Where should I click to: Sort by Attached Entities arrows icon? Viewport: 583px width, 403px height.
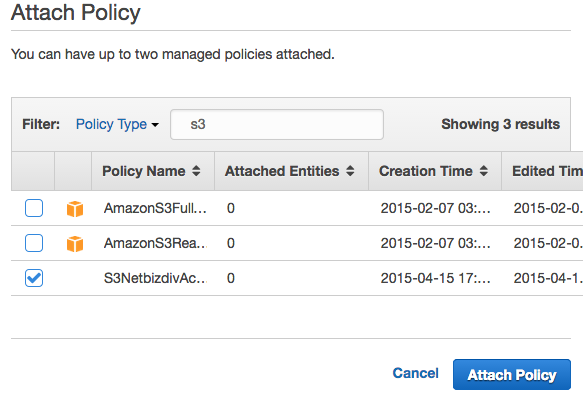coord(350,171)
